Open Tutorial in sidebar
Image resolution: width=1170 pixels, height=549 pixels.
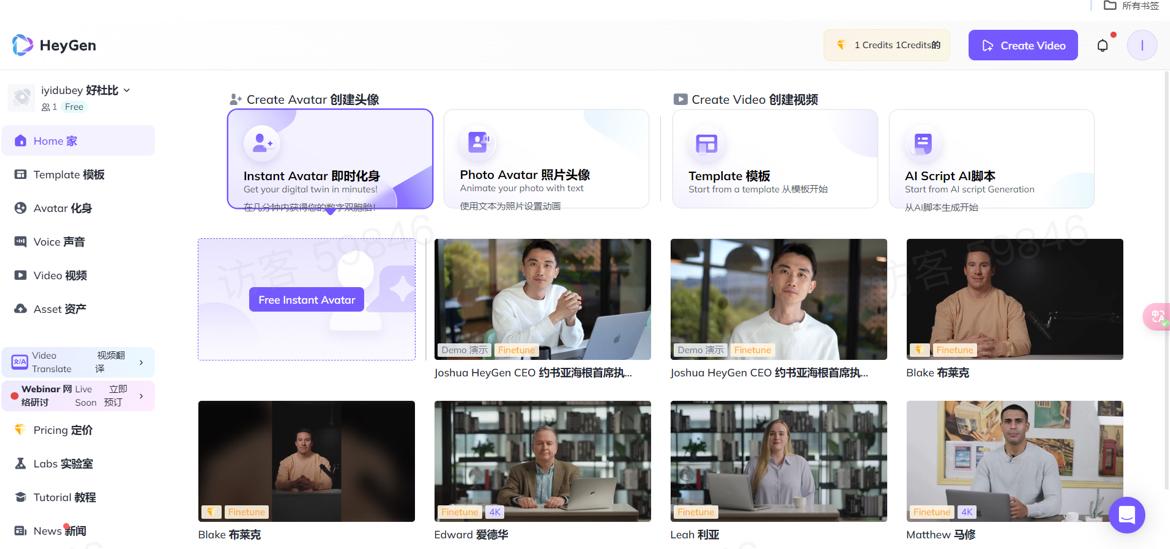pyautogui.click(x=78, y=497)
